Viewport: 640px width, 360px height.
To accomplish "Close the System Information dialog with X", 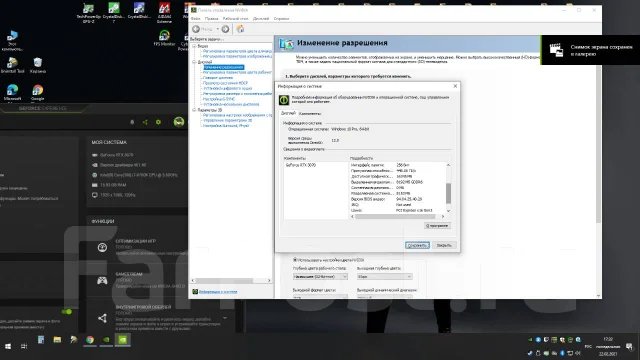I will [456, 86].
